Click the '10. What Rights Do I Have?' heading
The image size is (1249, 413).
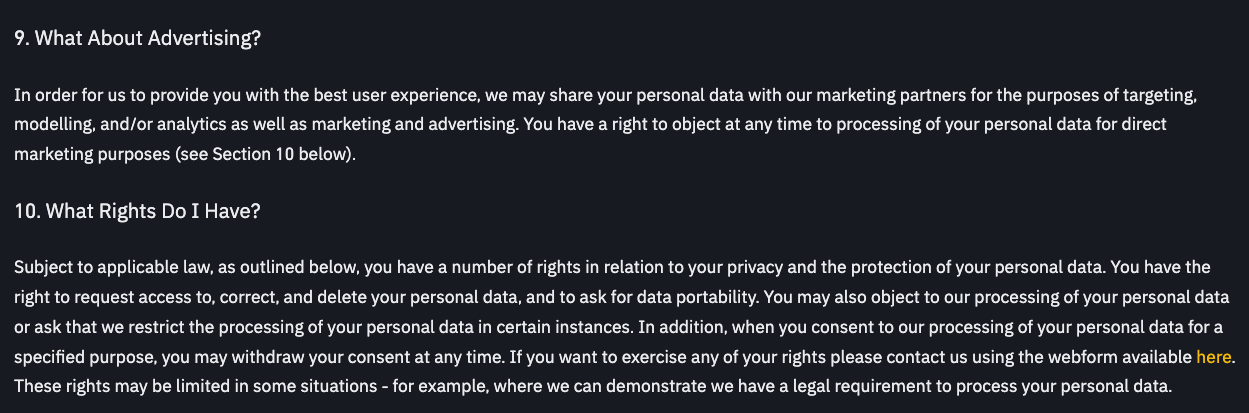[x=137, y=211]
